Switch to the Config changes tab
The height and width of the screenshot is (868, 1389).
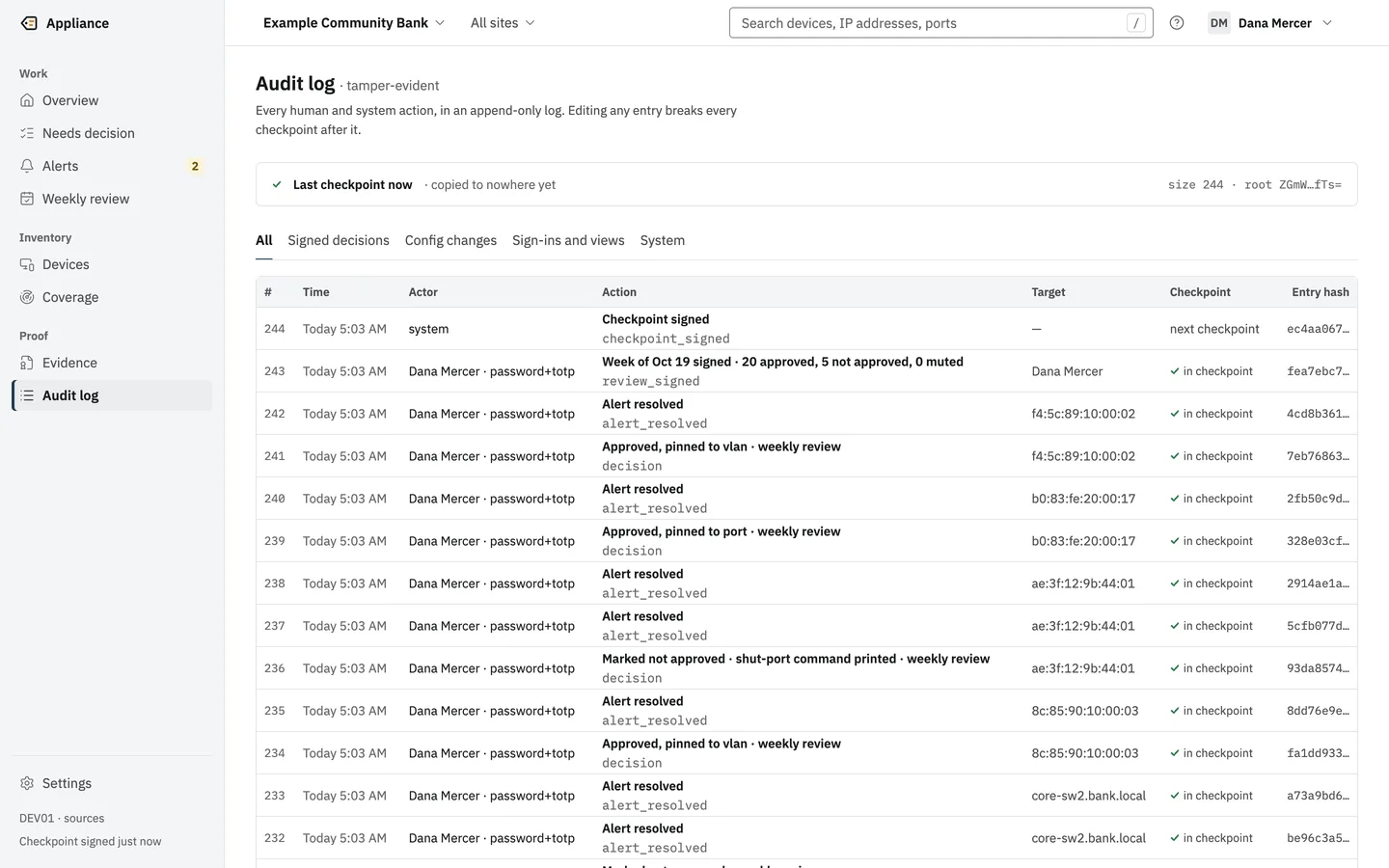click(450, 240)
